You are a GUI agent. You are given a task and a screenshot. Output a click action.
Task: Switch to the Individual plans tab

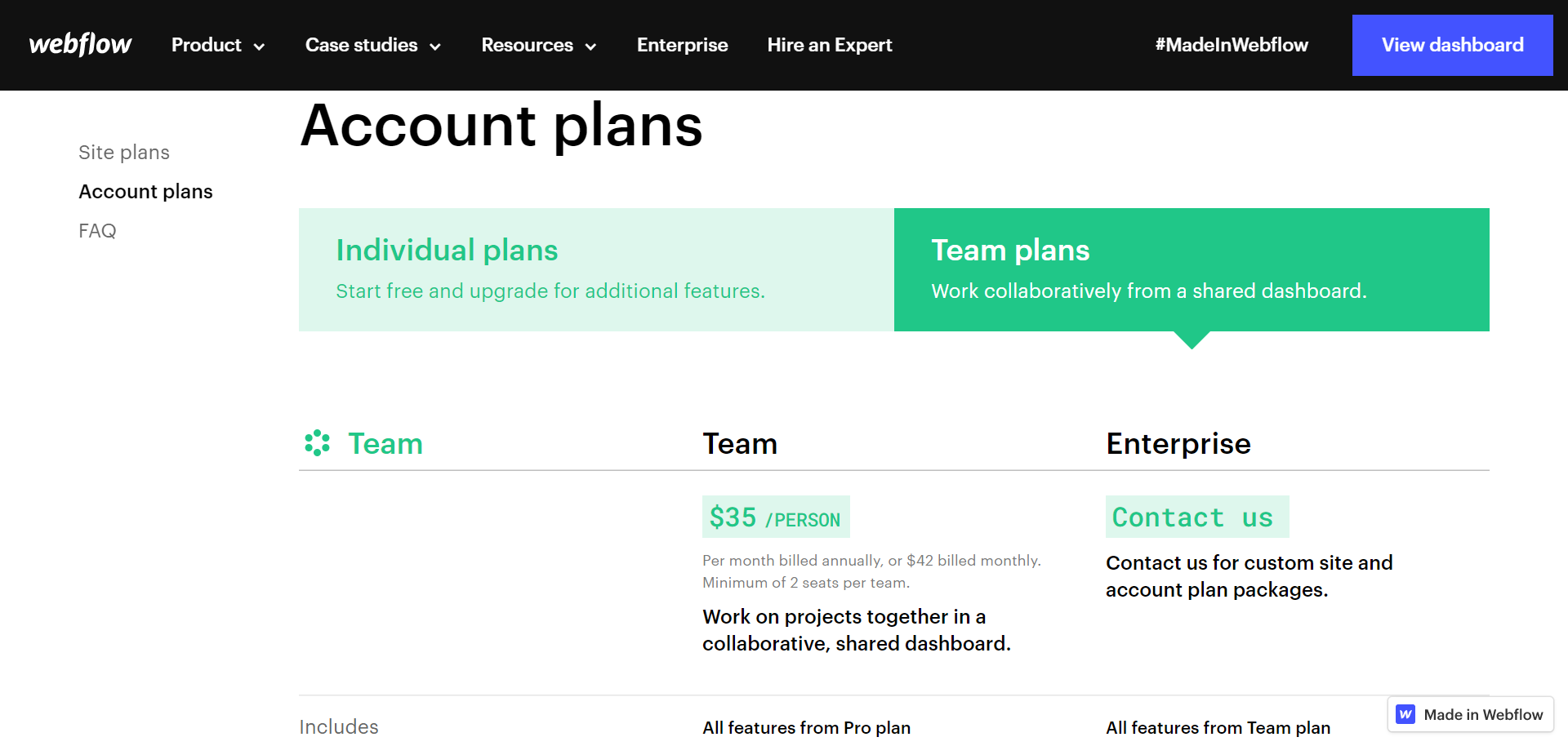(x=596, y=269)
